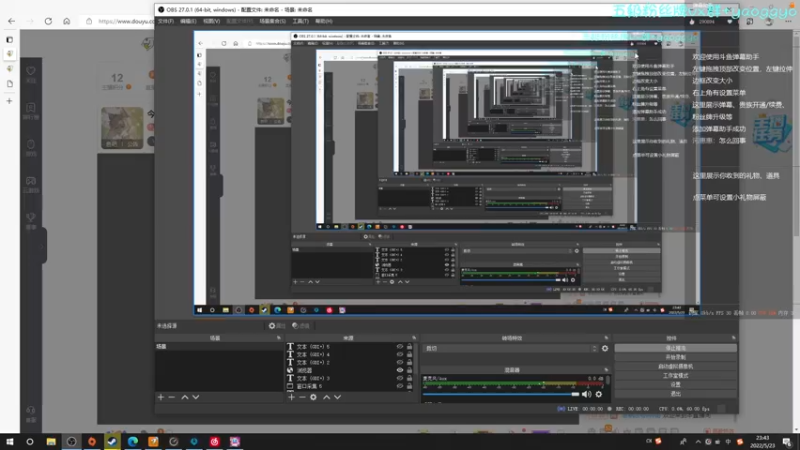
Task: Add a new scene with plus icon
Action: pyautogui.click(x=161, y=397)
